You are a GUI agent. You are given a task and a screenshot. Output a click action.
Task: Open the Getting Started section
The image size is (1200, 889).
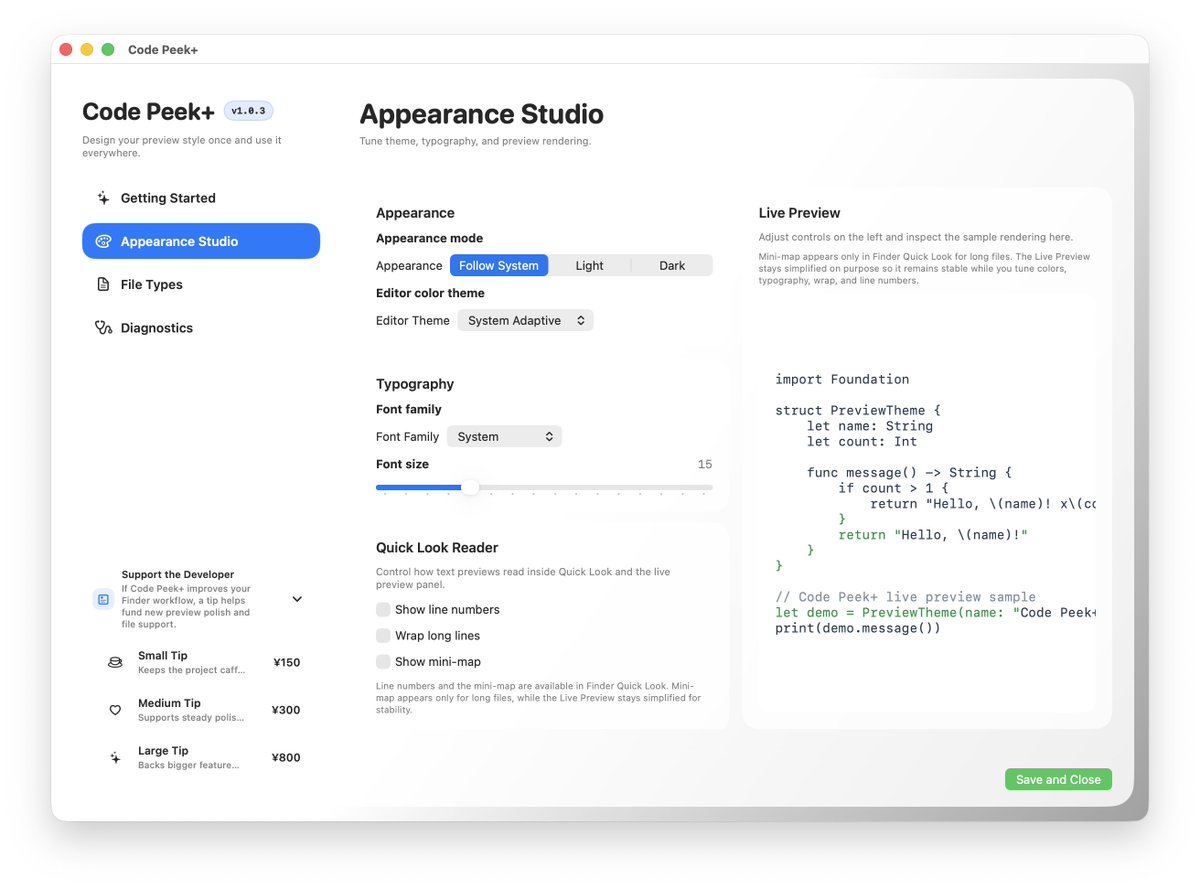[201, 198]
